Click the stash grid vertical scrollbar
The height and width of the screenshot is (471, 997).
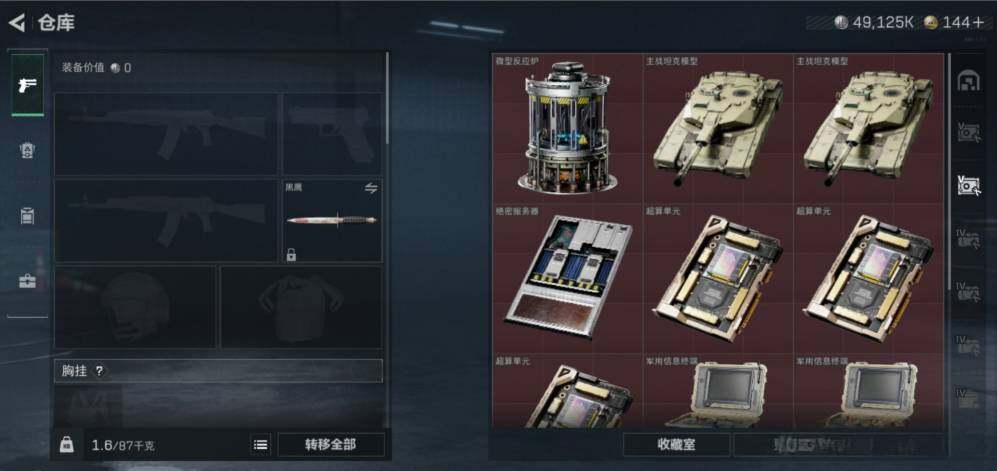pyautogui.click(x=949, y=172)
